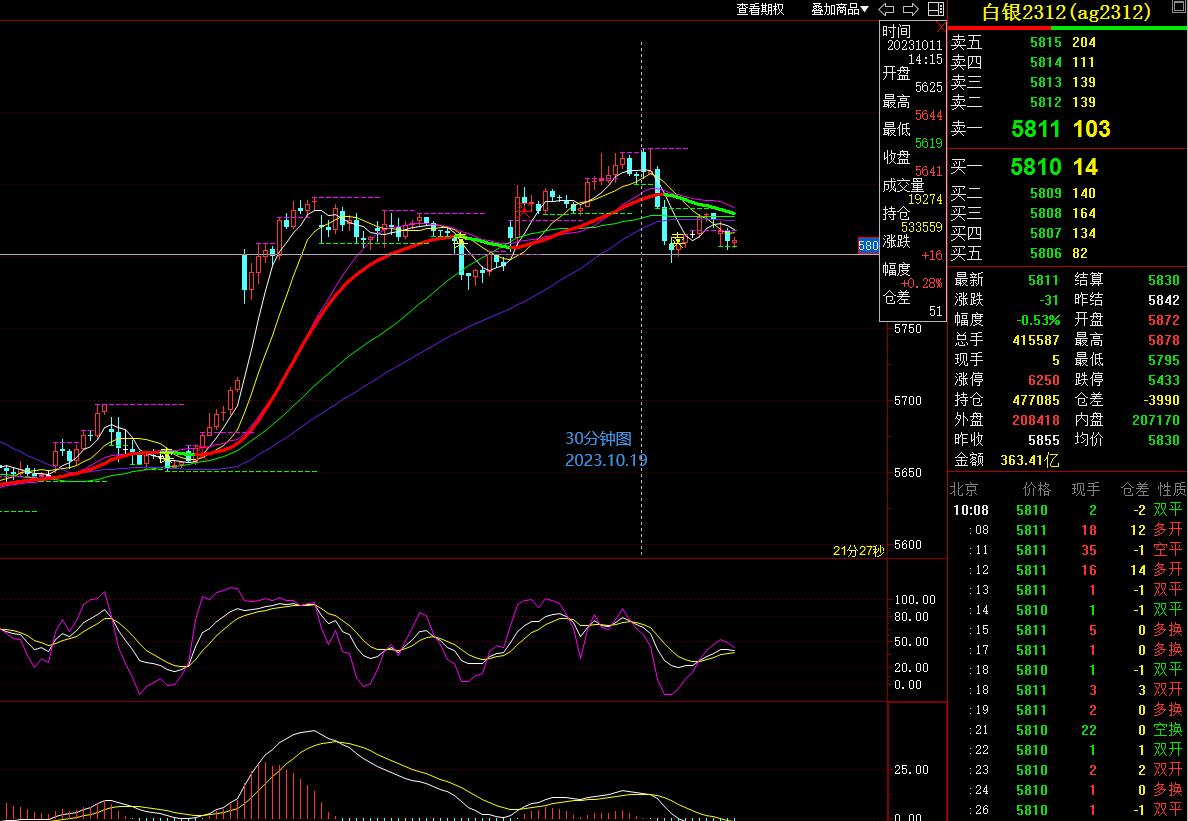This screenshot has height=821, width=1188.
Task: Click the 持仓 value 477085
Action: (x=1036, y=400)
